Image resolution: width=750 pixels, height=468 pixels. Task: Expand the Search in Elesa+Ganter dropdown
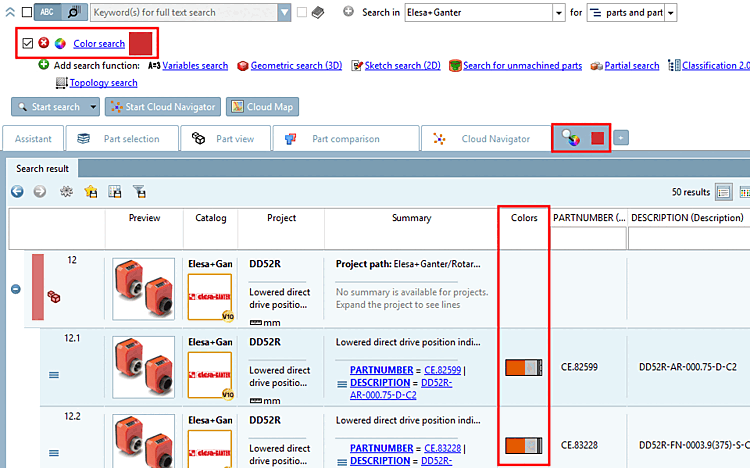tap(559, 13)
